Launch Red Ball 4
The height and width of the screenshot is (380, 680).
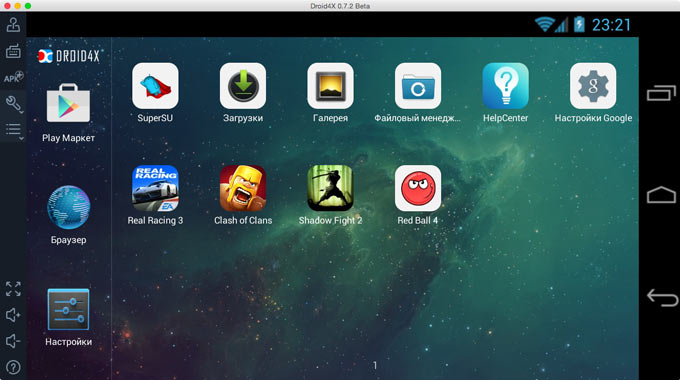pyautogui.click(x=418, y=188)
